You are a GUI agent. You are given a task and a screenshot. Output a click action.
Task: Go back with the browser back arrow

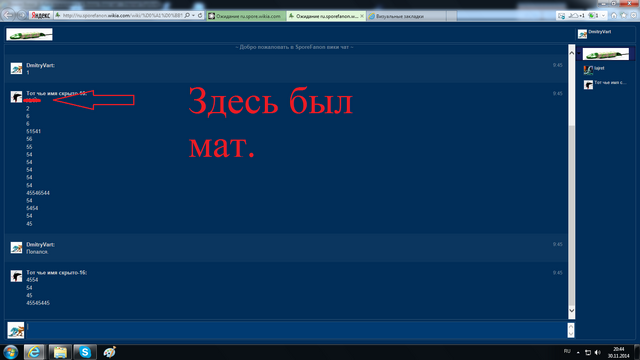click(x=8, y=15)
